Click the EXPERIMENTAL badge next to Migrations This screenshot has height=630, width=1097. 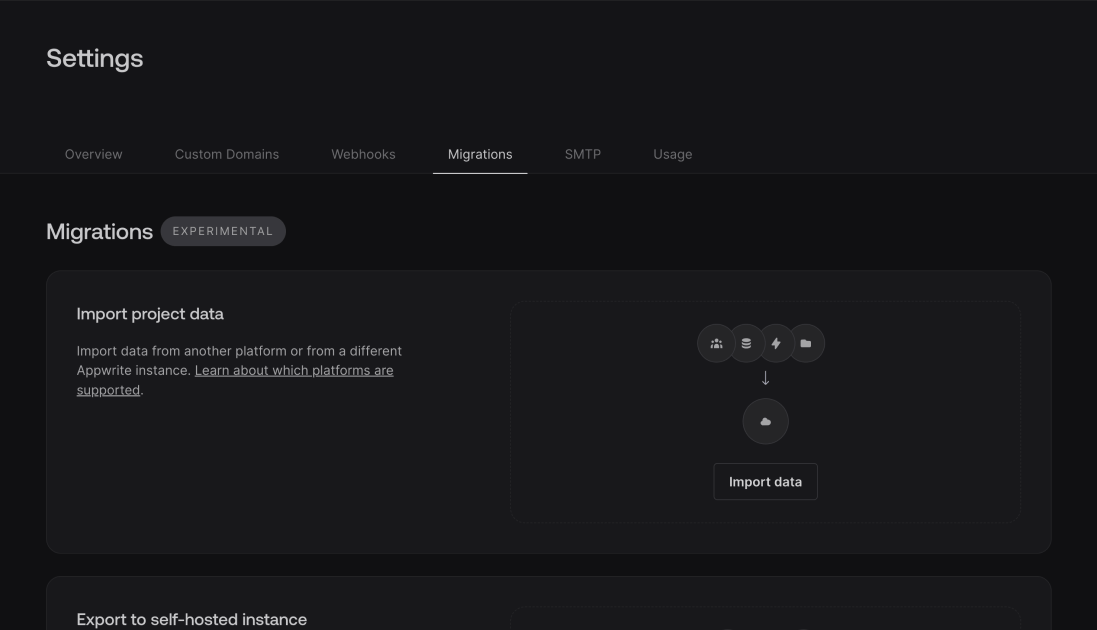(x=223, y=231)
